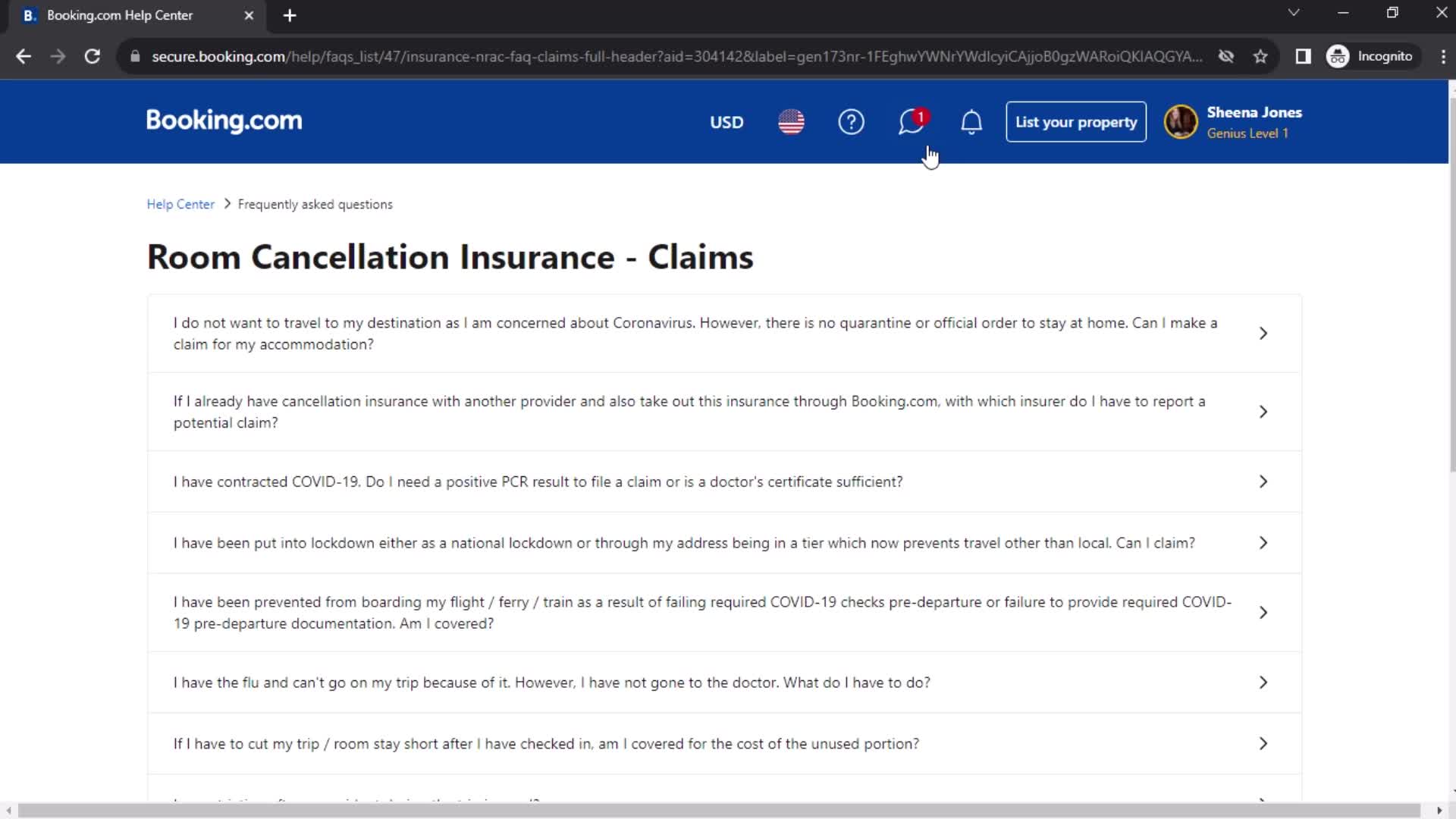Click the vertical scrollbar thumb
1456x819 pixels.
coord(1451,284)
